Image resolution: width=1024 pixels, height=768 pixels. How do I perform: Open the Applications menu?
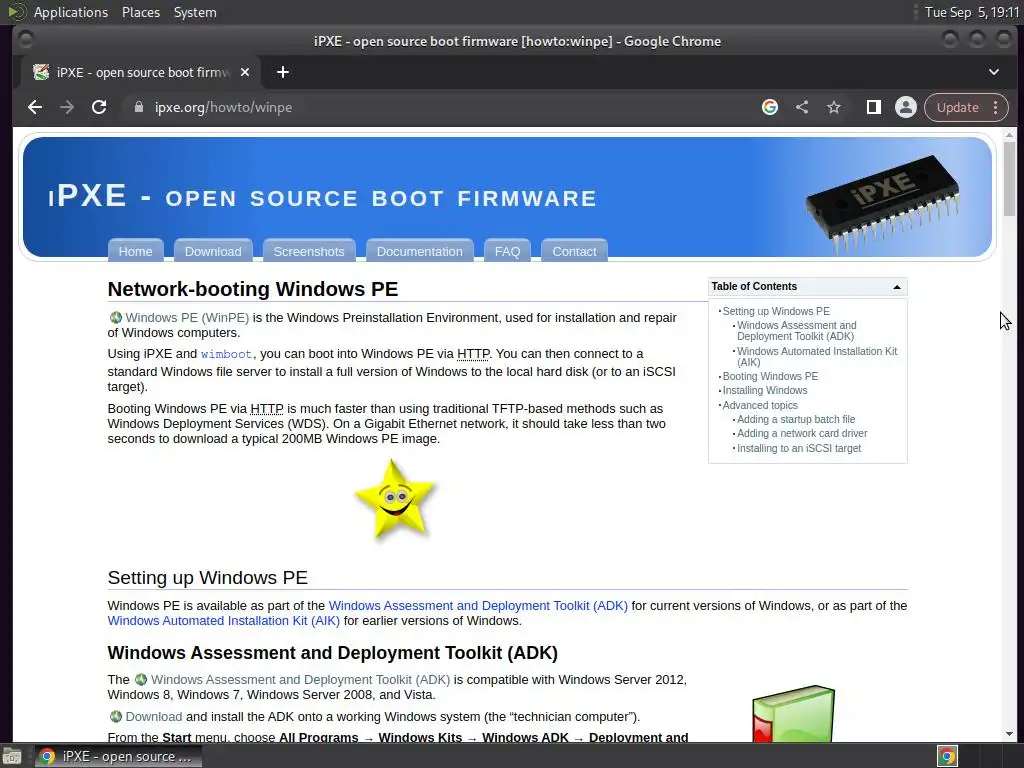tap(71, 12)
